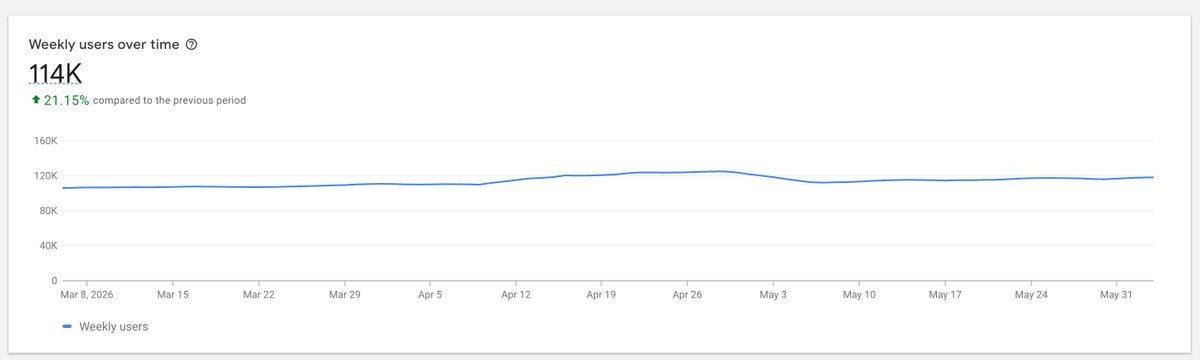Click the Apr 19 axis date
This screenshot has height=360, width=1200.
tap(601, 295)
